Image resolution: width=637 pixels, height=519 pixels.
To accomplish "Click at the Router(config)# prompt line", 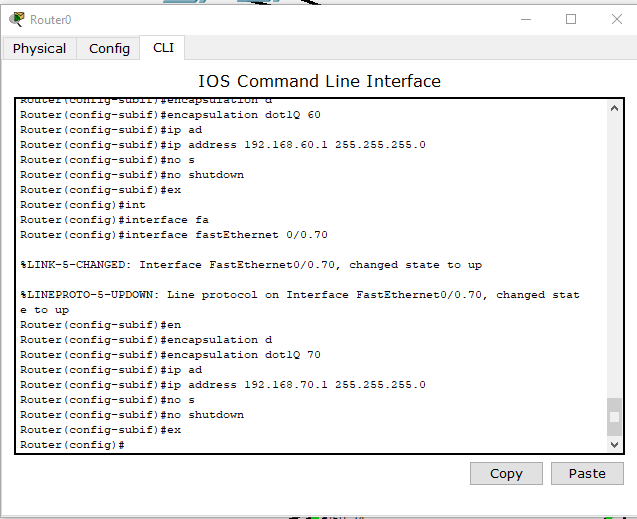I will 72,445.
